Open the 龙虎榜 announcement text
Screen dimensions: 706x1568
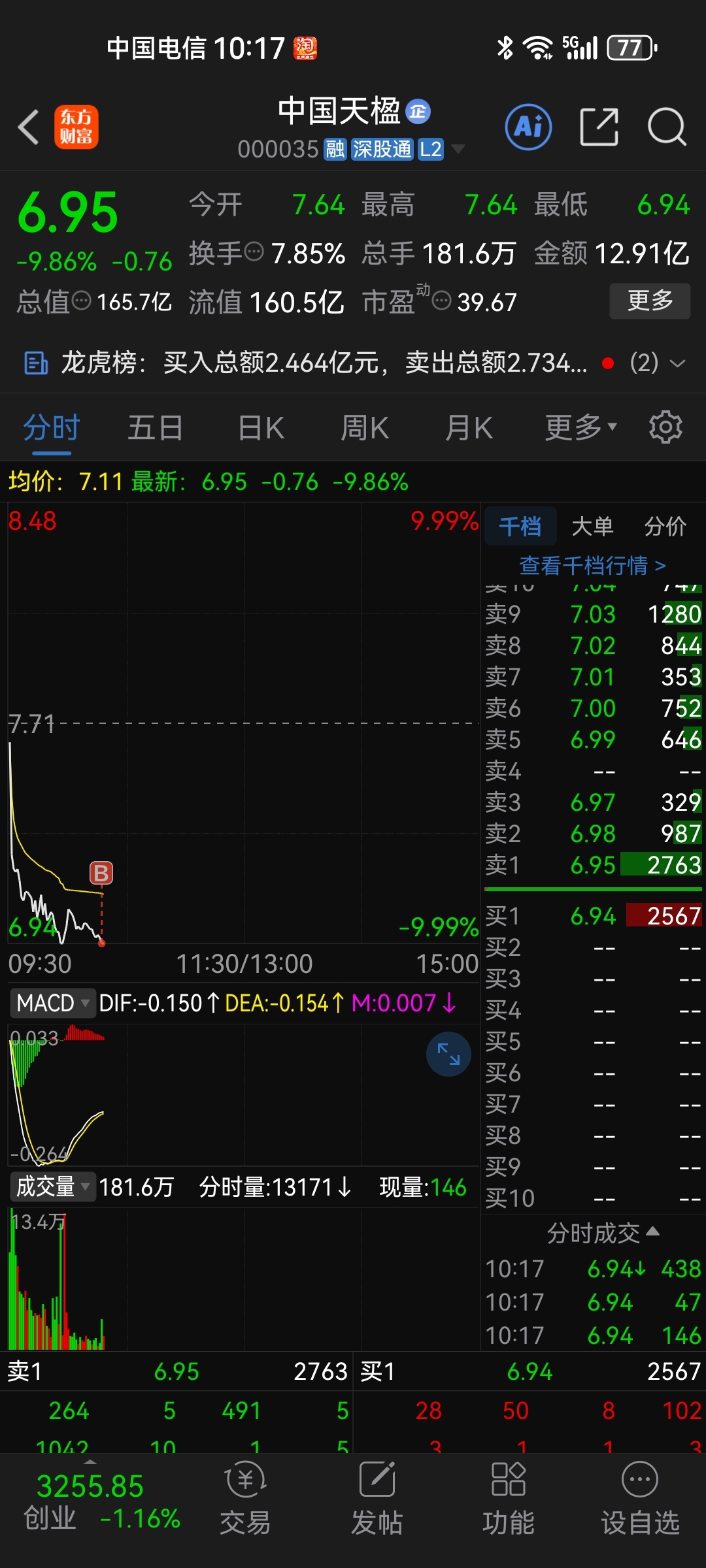coord(324,363)
